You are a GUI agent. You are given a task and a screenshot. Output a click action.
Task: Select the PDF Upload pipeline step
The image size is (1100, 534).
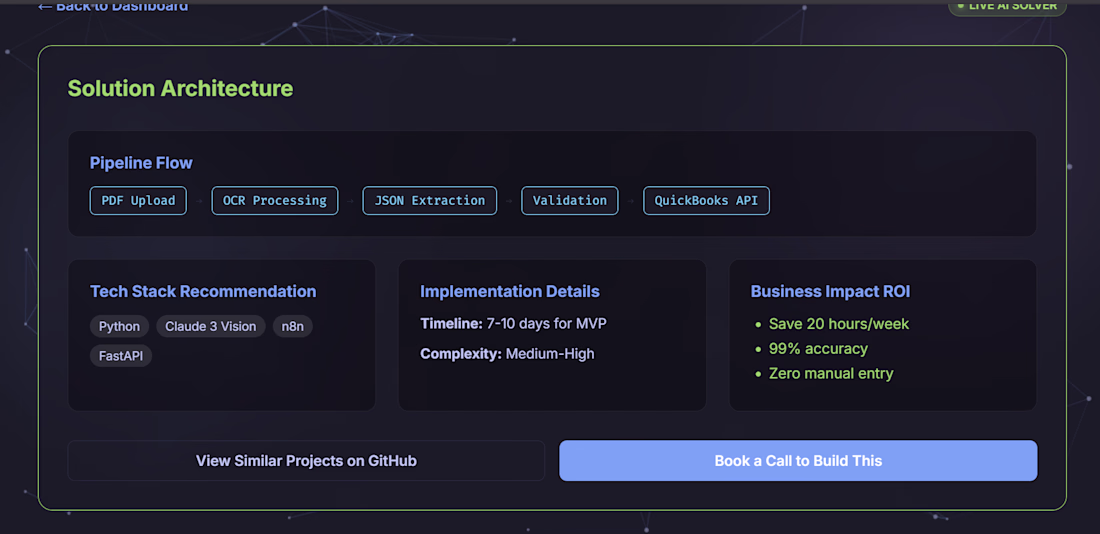coord(138,201)
